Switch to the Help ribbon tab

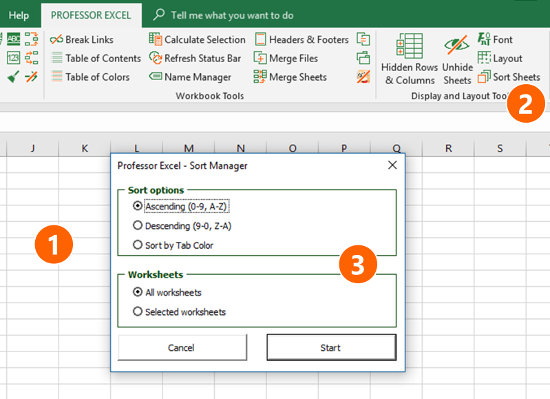pos(19,15)
